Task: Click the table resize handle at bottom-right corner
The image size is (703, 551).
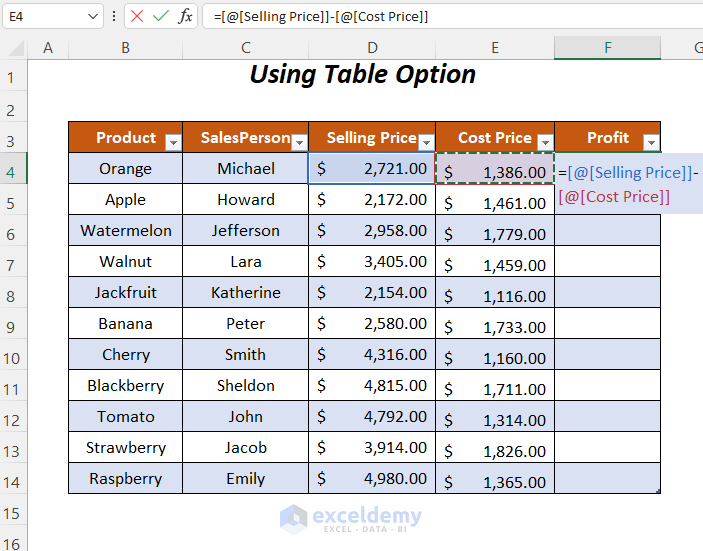Action: pos(659,492)
